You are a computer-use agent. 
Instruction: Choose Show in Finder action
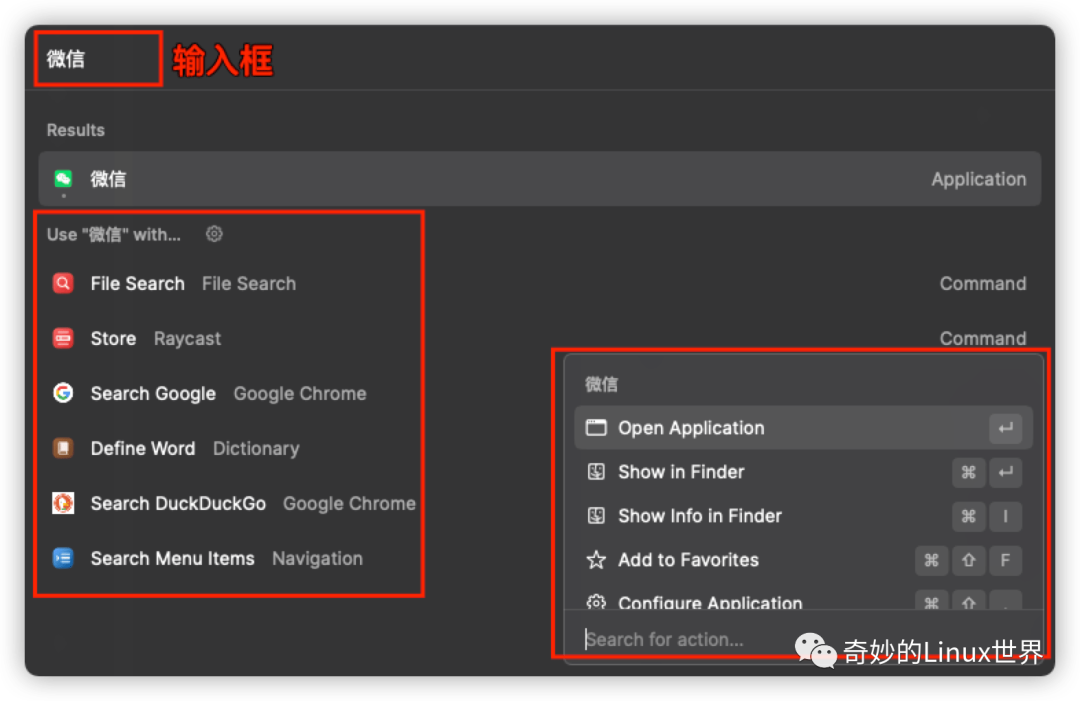tap(803, 472)
